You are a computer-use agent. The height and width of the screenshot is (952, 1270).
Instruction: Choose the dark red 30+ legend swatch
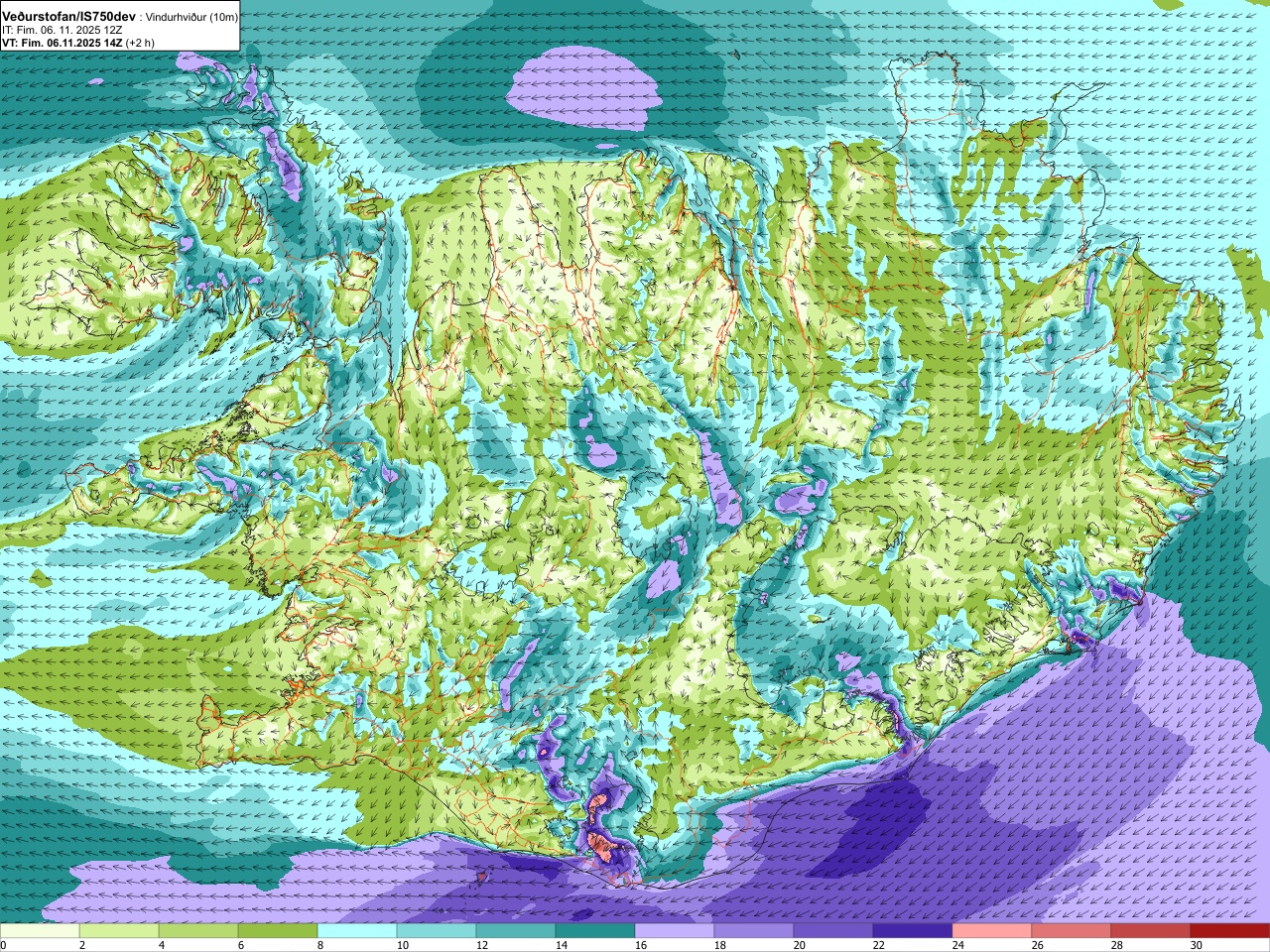(1230, 931)
